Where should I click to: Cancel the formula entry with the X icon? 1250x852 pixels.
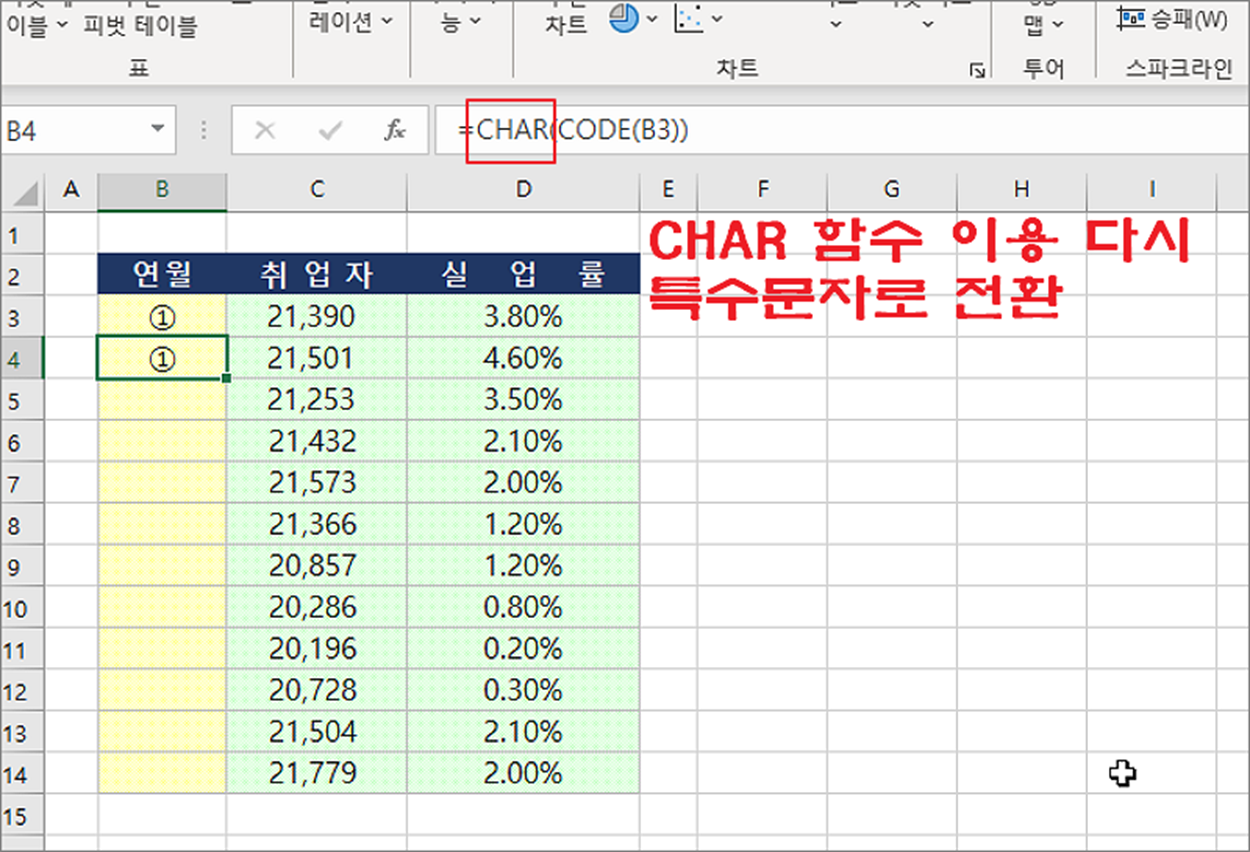click(265, 130)
